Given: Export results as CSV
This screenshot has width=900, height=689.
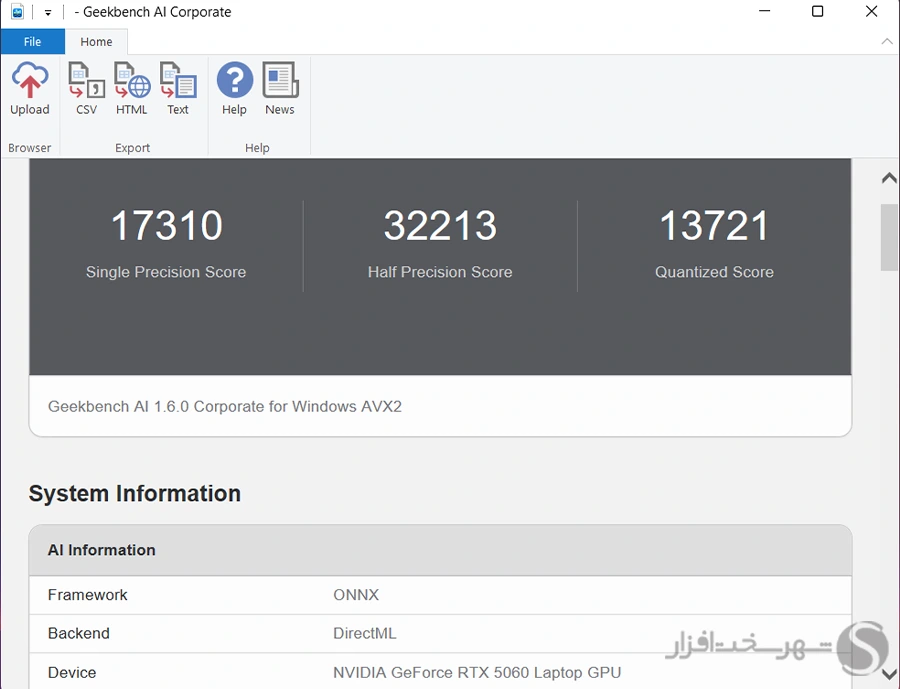Looking at the screenshot, I should pos(86,89).
